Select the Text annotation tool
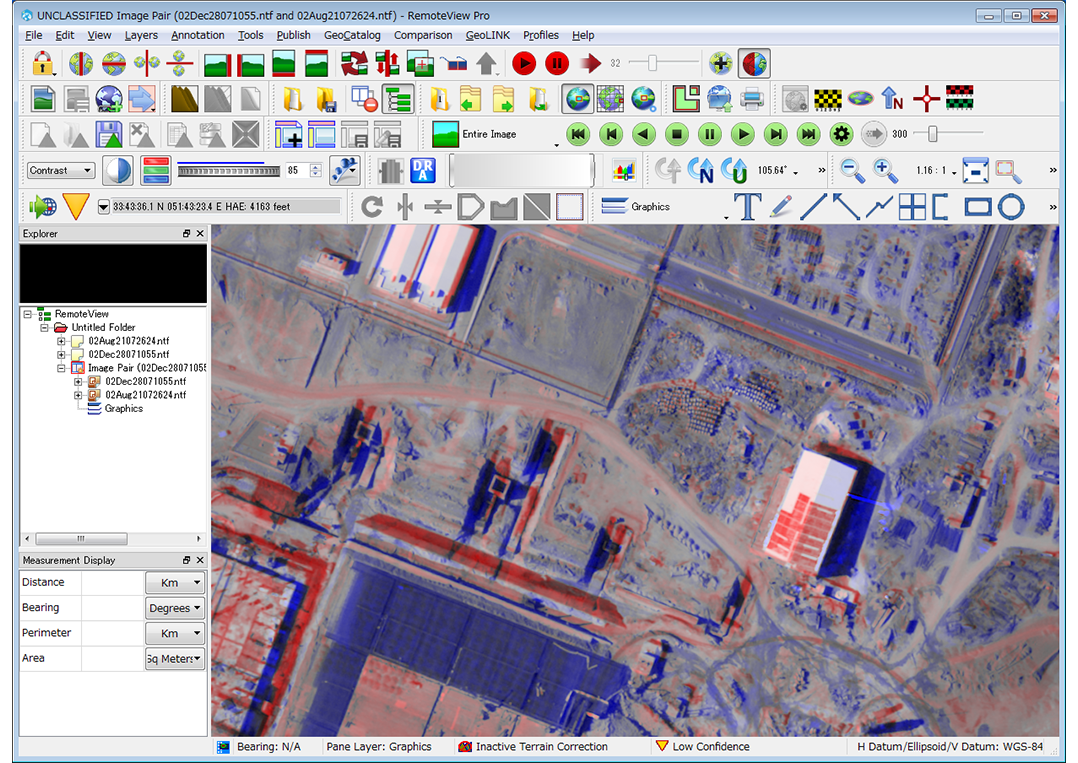Viewport: 1078px width, 763px height. [x=748, y=207]
